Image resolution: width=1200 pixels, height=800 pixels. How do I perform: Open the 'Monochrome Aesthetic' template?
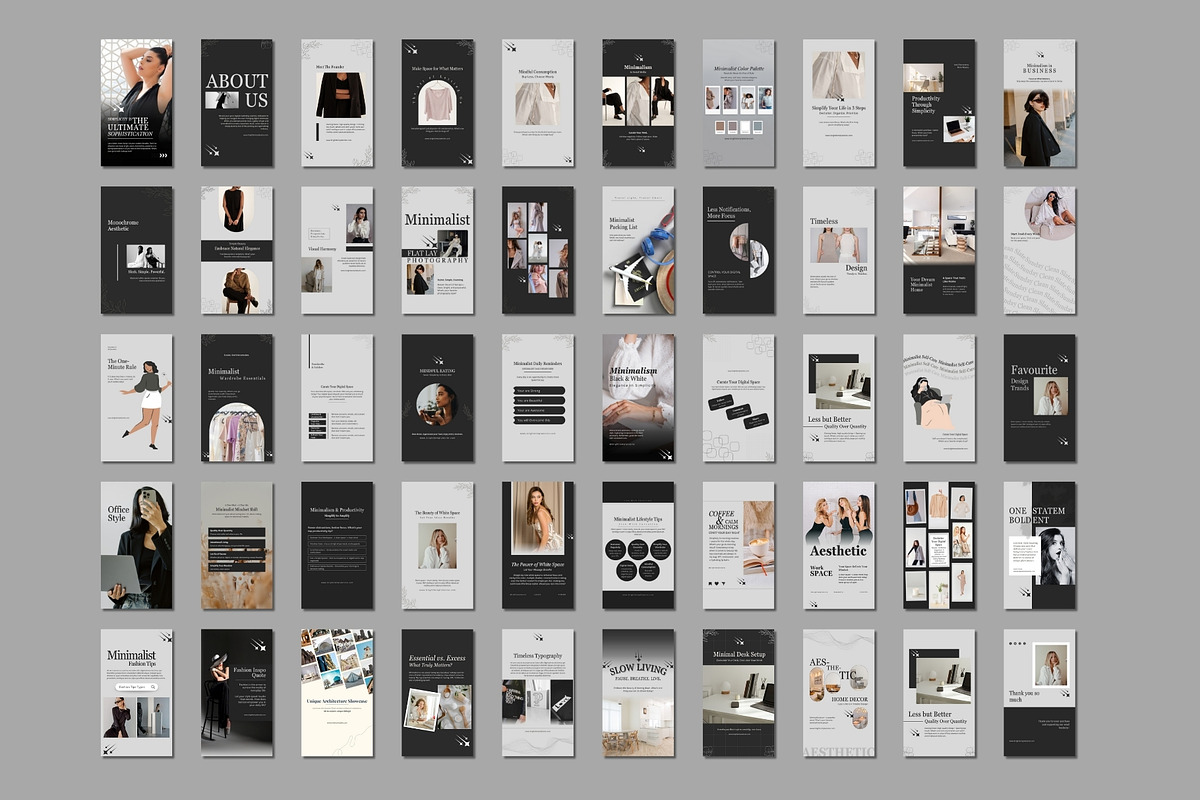137,250
